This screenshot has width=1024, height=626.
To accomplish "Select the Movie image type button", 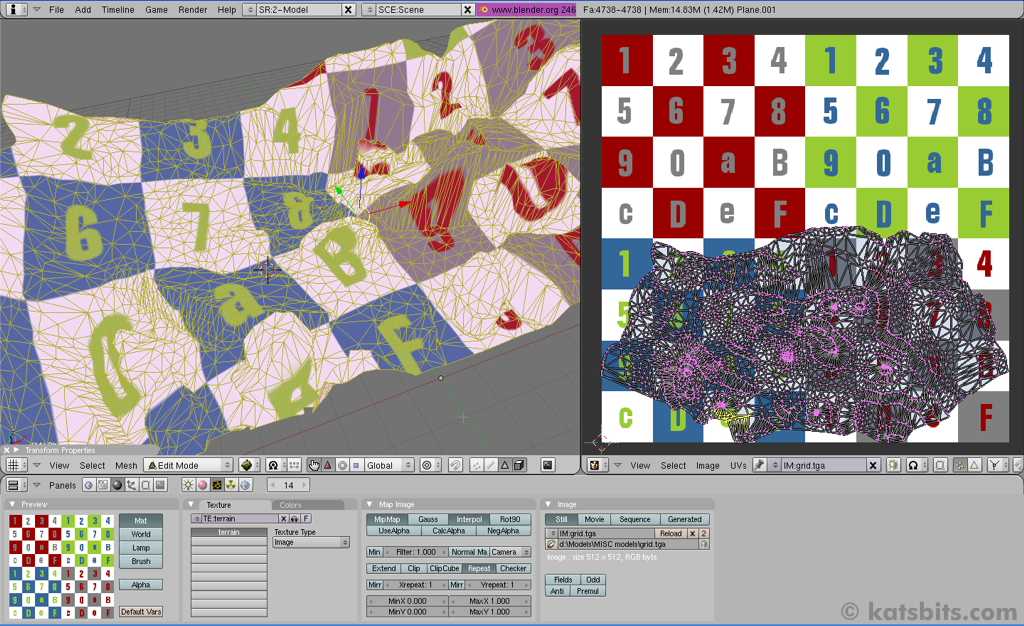I will [x=594, y=520].
